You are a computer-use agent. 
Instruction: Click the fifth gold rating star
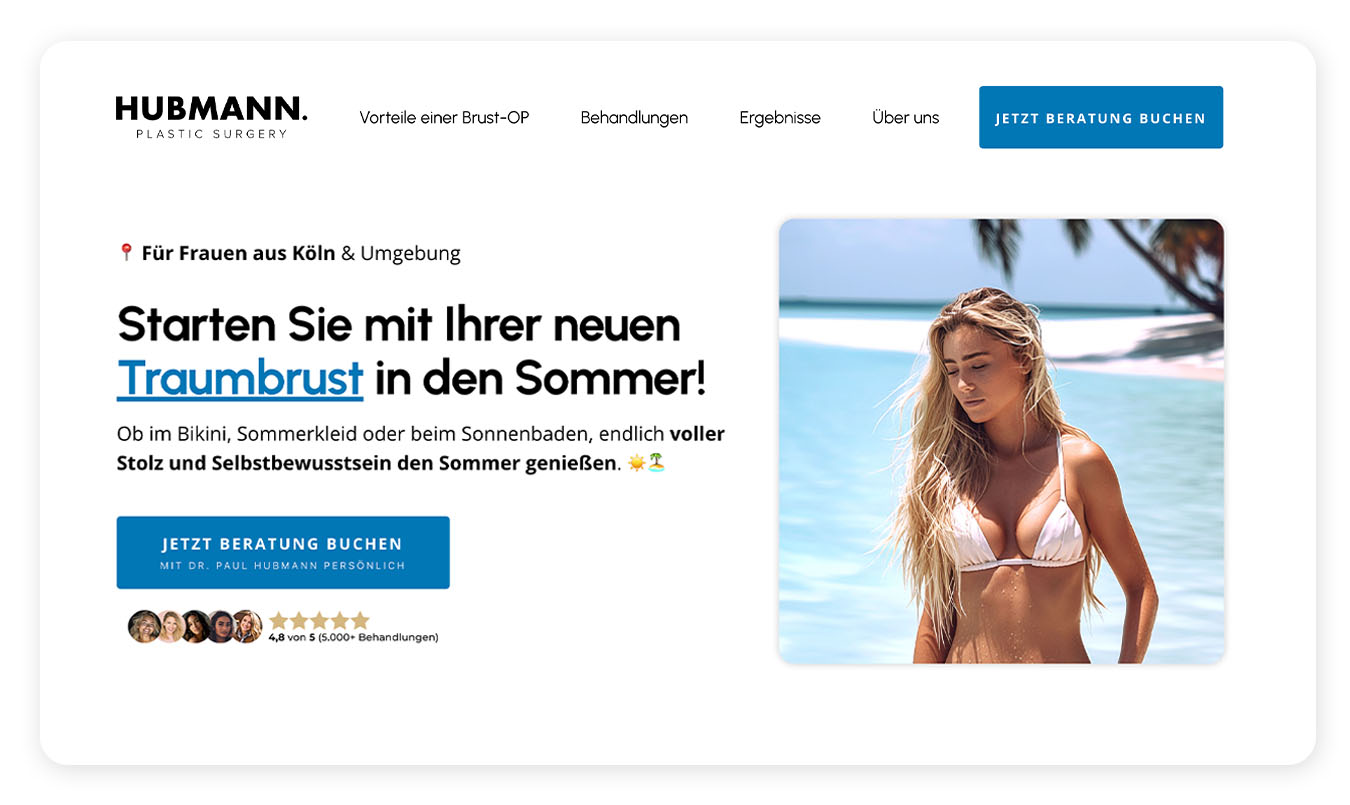point(360,620)
